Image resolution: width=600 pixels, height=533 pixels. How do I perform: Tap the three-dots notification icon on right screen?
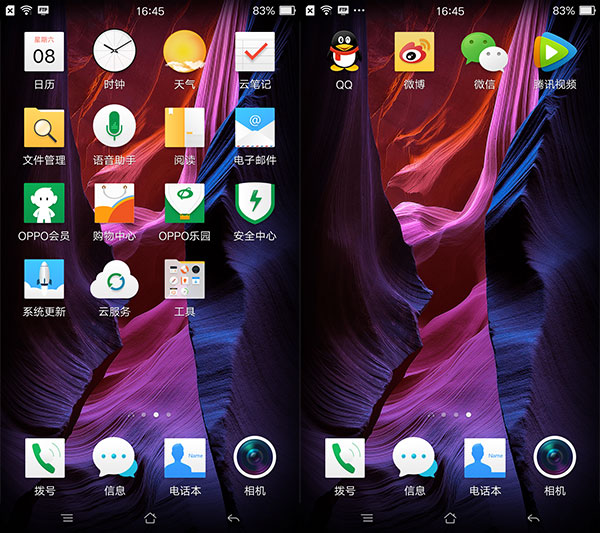(x=359, y=10)
